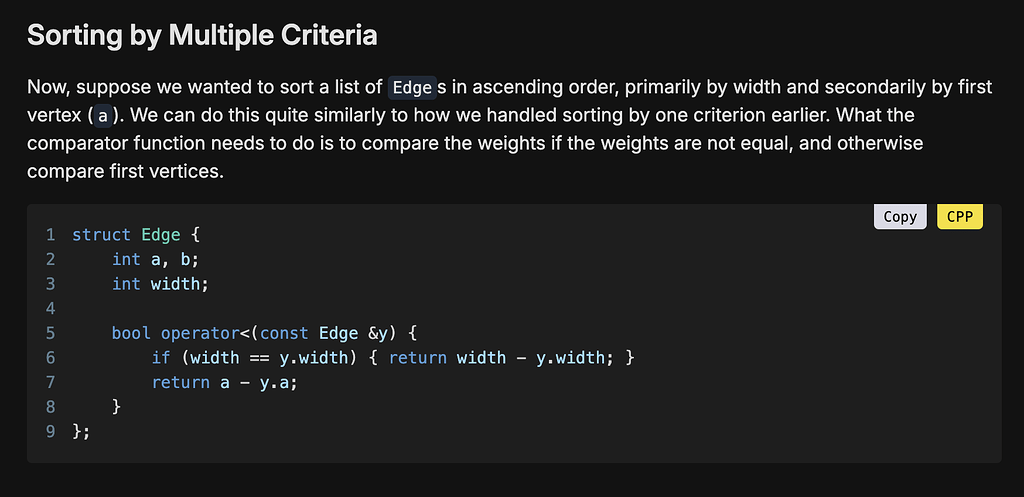Click "return" inside the braces on line 6

click(418, 357)
